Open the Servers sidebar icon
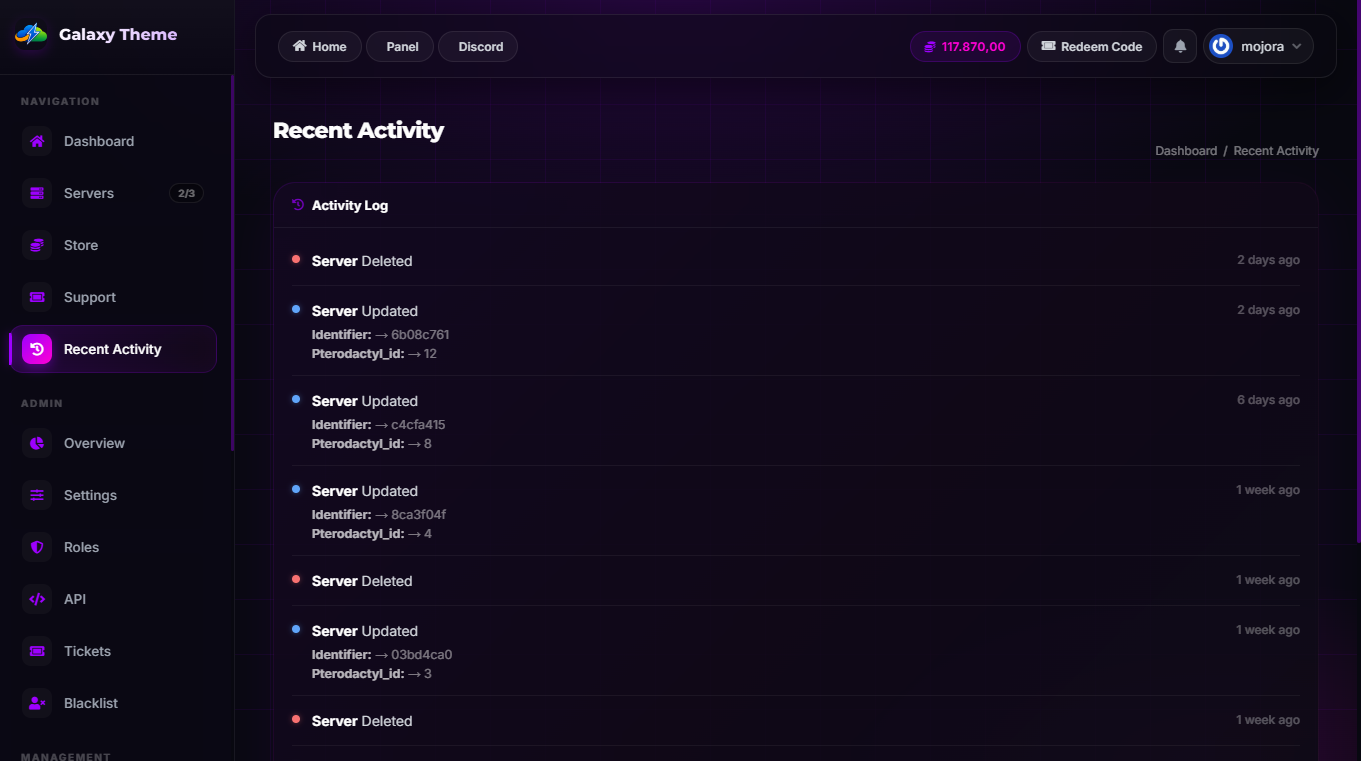 click(x=37, y=193)
